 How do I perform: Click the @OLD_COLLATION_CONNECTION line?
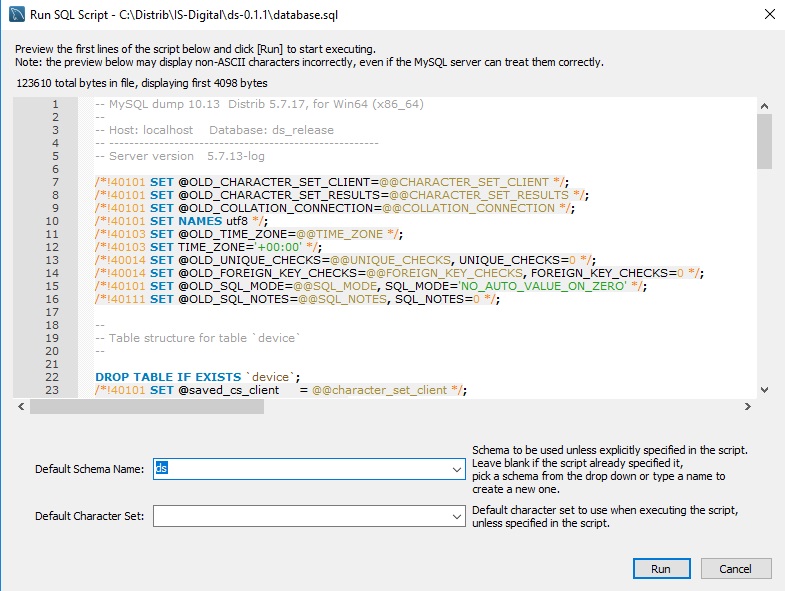pos(335,208)
